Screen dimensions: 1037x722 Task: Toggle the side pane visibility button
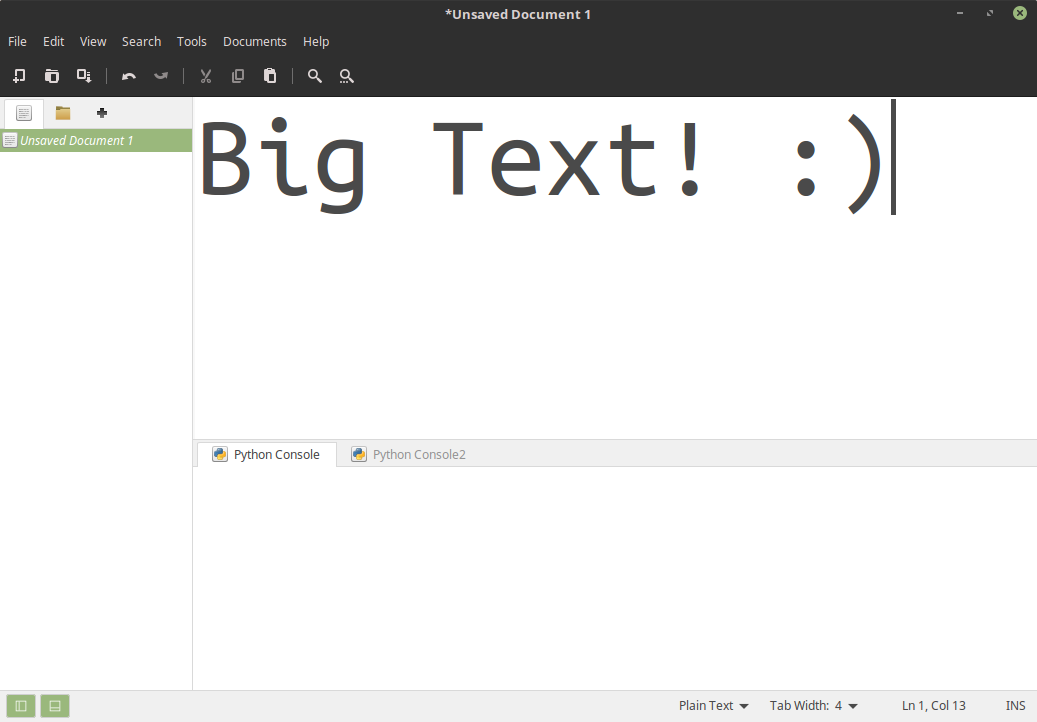pyautogui.click(x=21, y=706)
